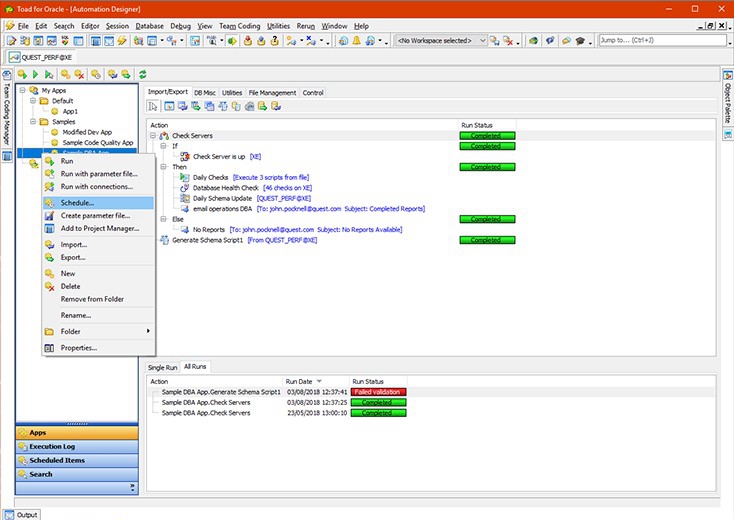Image resolution: width=734 pixels, height=520 pixels.
Task: Click the Jump to... search field
Action: pyautogui.click(x=662, y=40)
